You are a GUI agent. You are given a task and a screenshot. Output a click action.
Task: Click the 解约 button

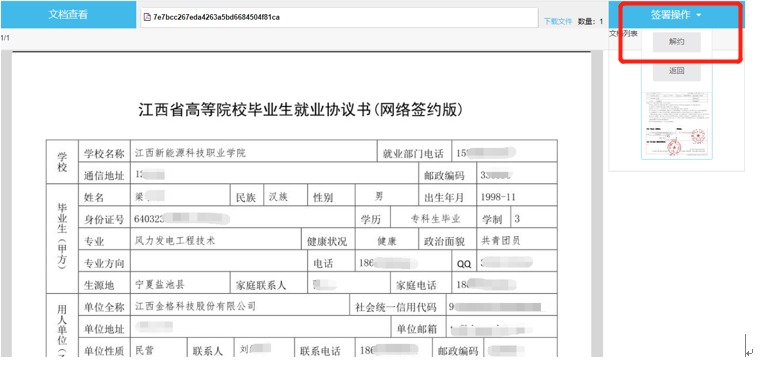pyautogui.click(x=677, y=42)
